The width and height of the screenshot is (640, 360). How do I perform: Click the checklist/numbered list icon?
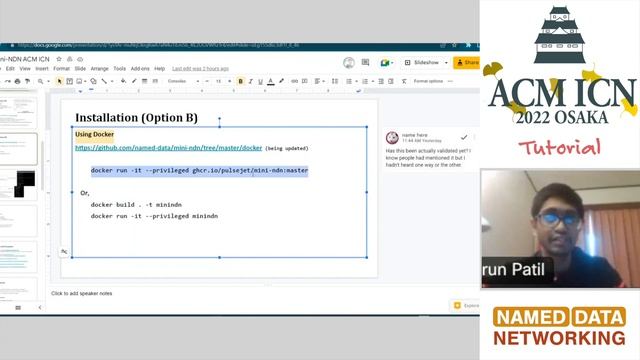349,81
